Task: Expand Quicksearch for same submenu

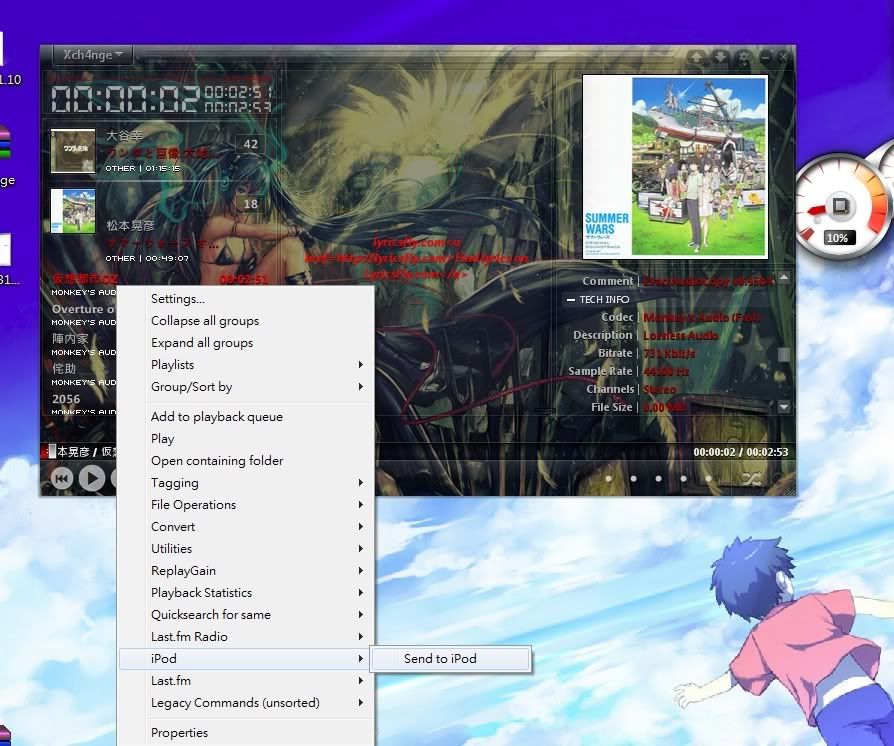Action: 246,615
